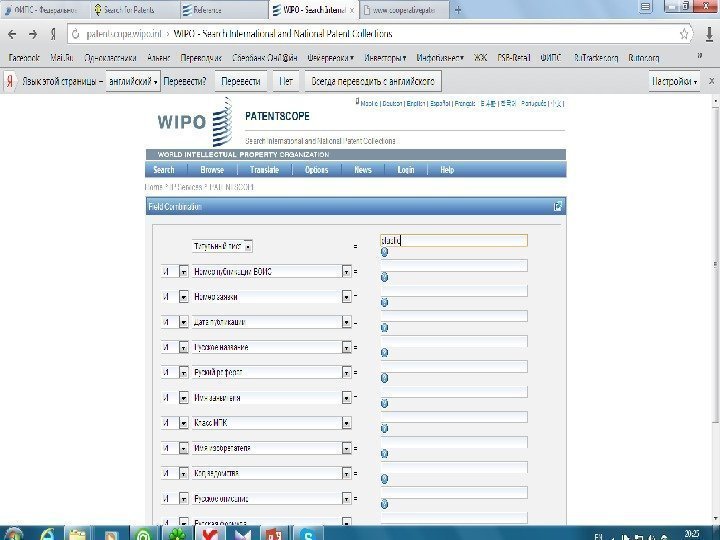Open Skype from the taskbar
720x540 pixels.
tap(307, 535)
